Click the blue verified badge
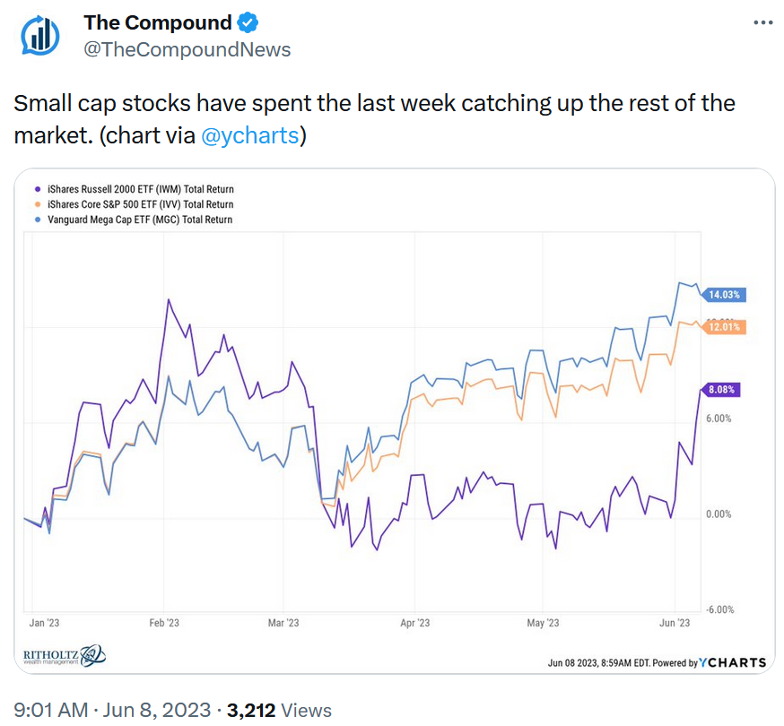784x726 pixels. [249, 22]
